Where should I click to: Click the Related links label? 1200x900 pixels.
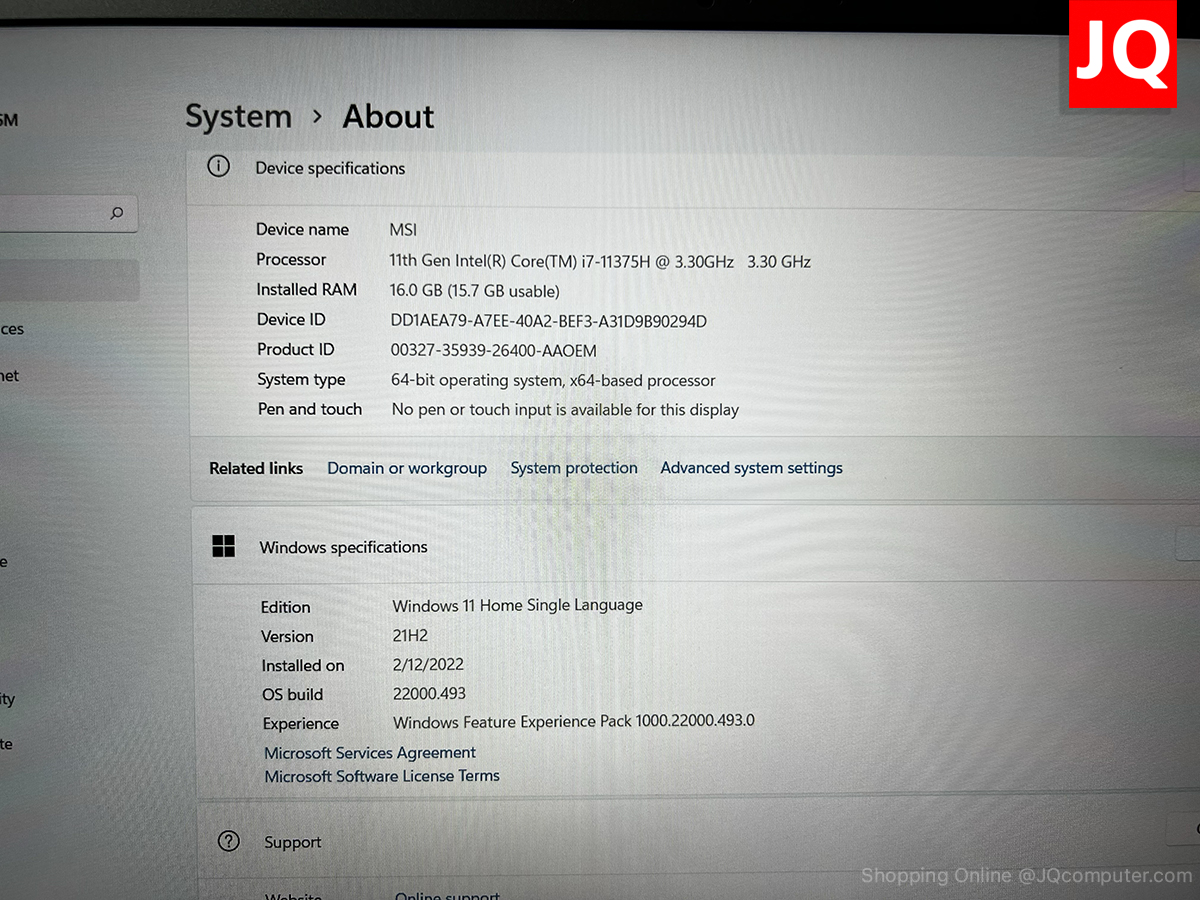pyautogui.click(x=256, y=468)
